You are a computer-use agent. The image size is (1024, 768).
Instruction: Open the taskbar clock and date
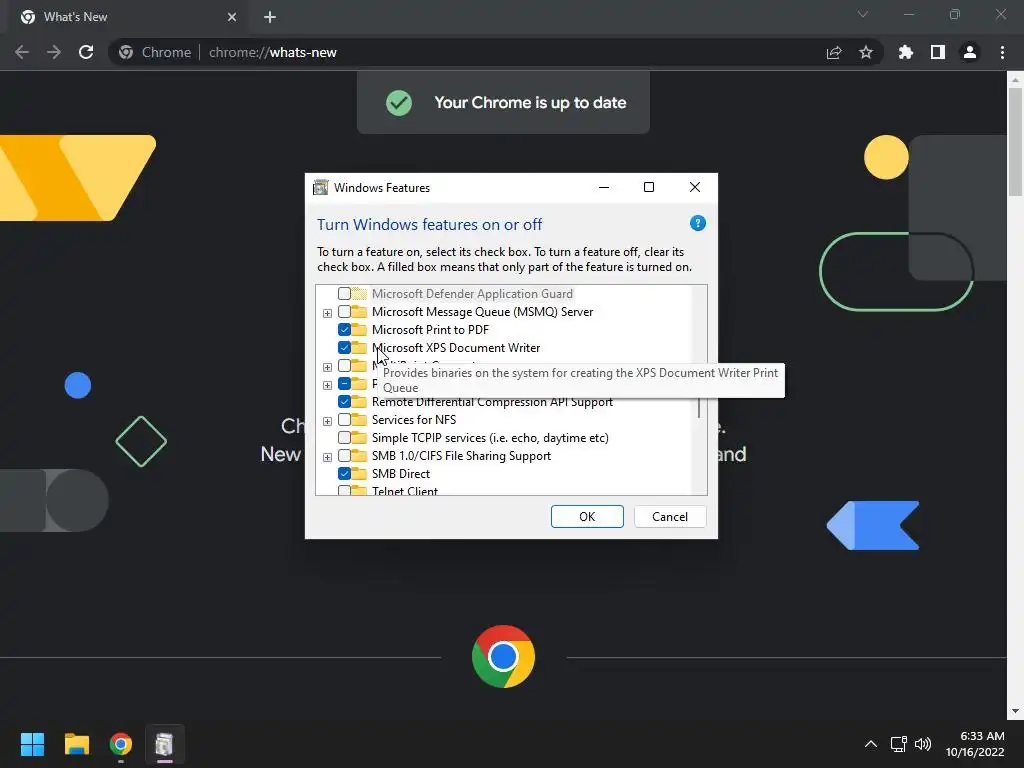click(975, 744)
